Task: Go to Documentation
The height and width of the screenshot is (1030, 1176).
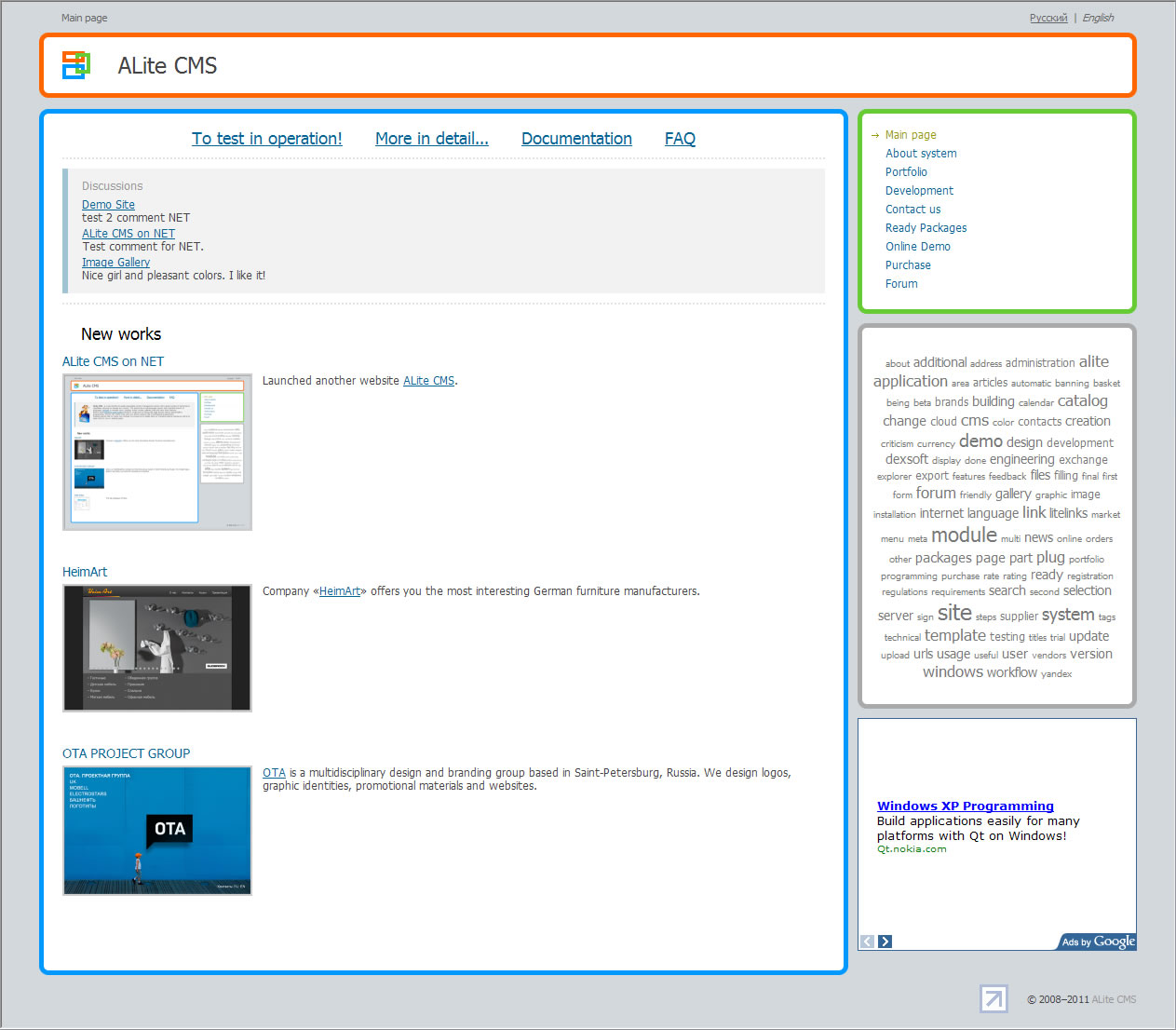Action: pos(576,139)
